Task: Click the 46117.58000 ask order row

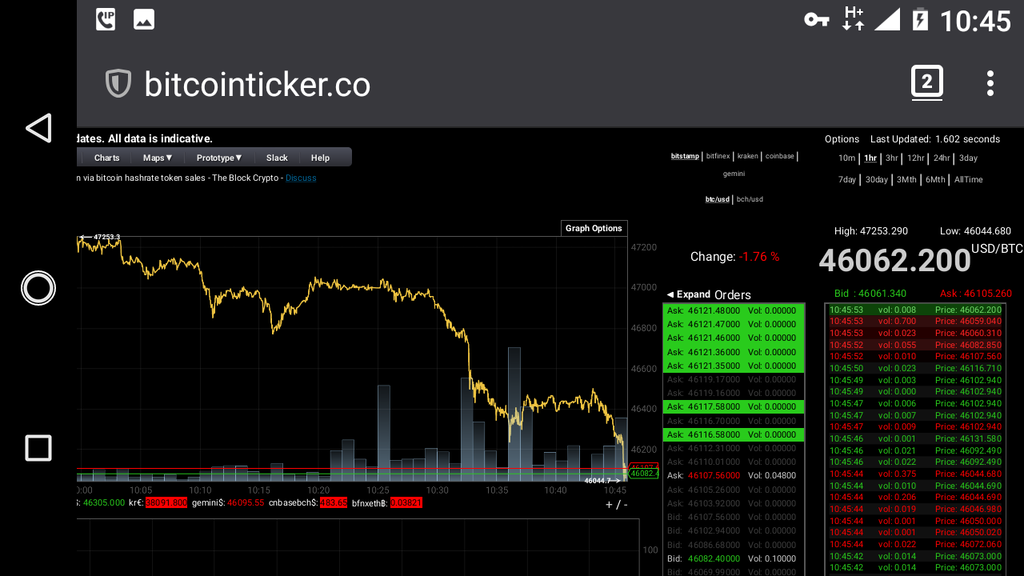Action: [x=733, y=407]
